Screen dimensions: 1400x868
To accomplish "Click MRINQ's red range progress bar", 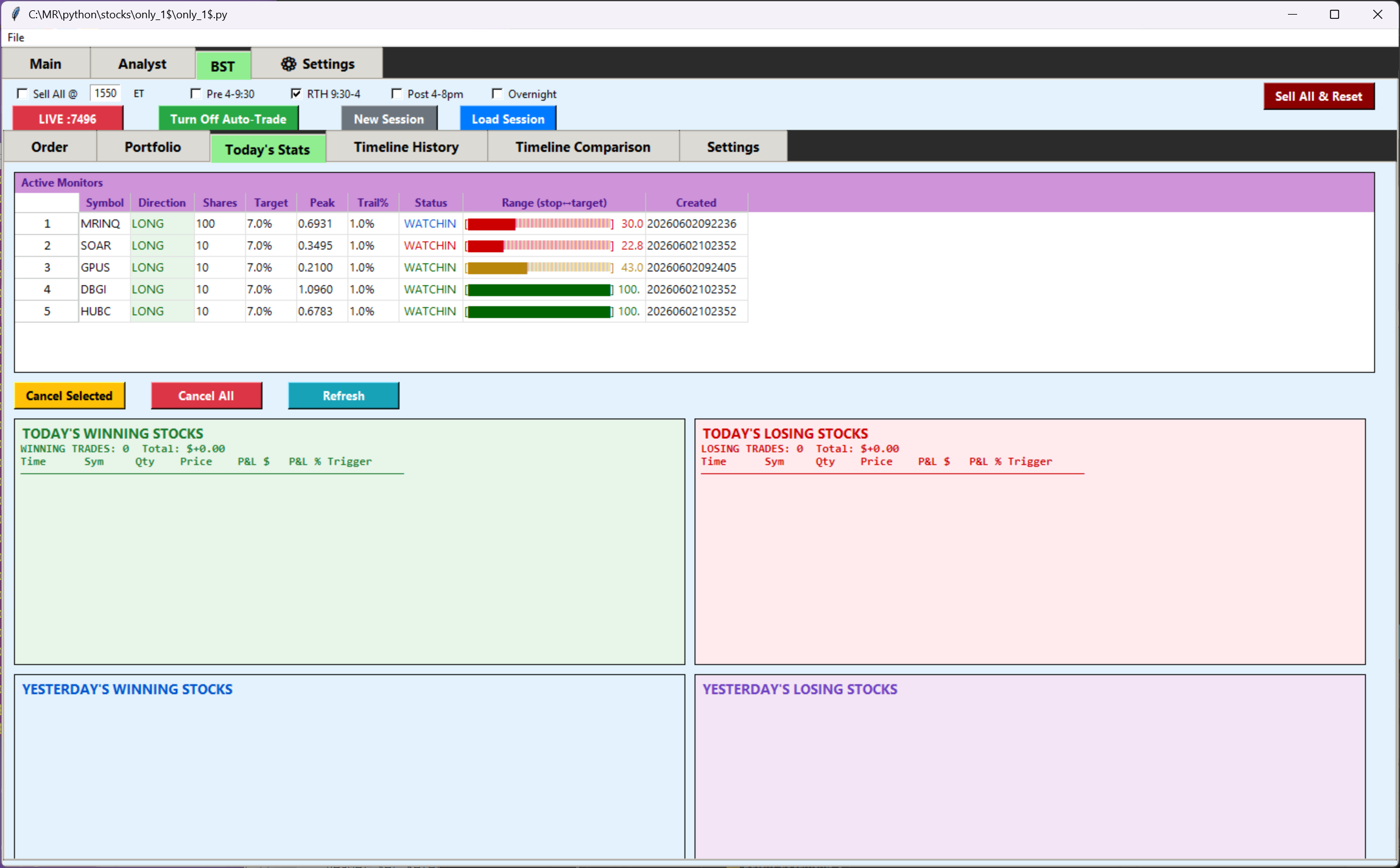I will pos(540,223).
